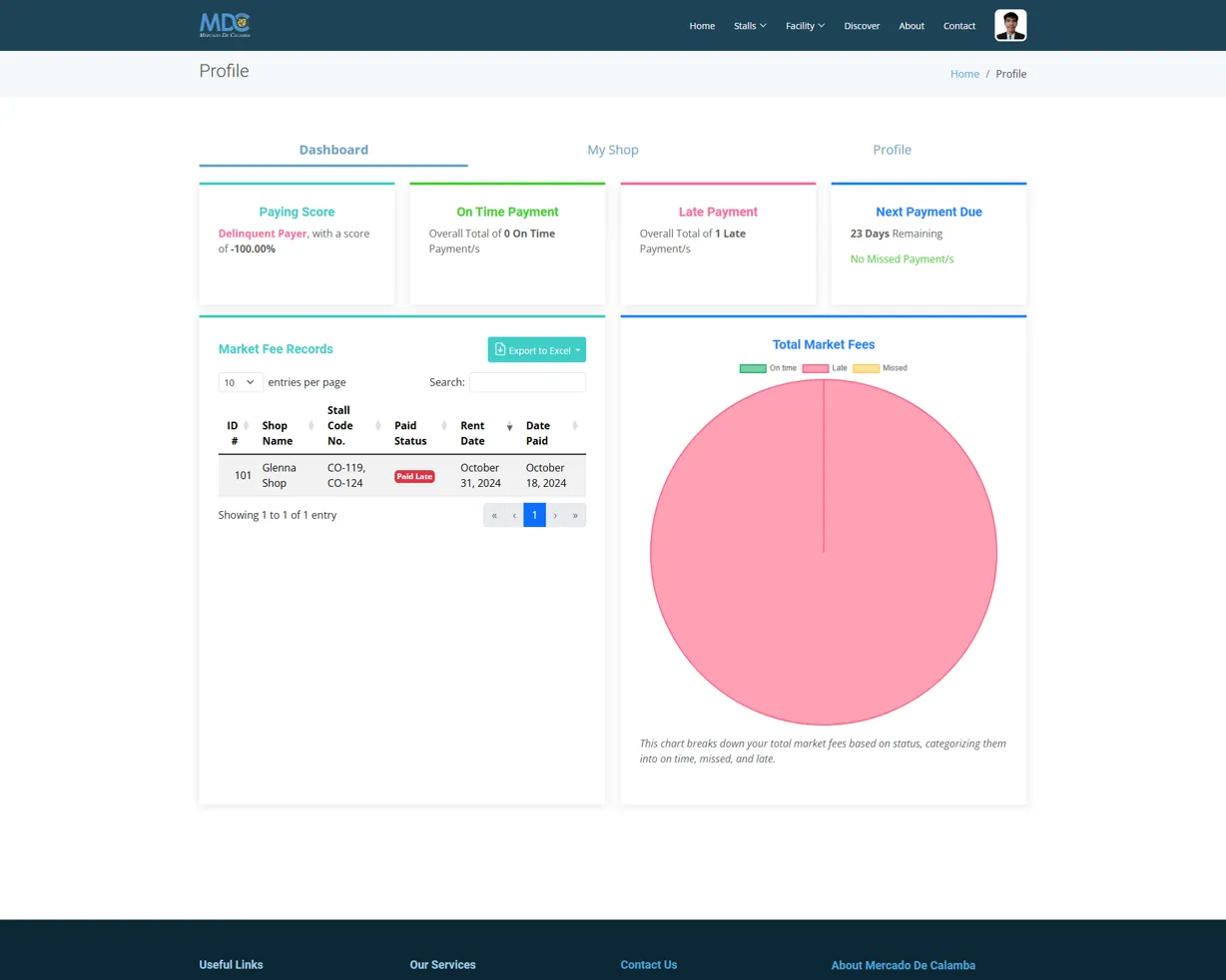Follow the Home breadcrumb link
The width and height of the screenshot is (1226, 980).
(x=964, y=74)
